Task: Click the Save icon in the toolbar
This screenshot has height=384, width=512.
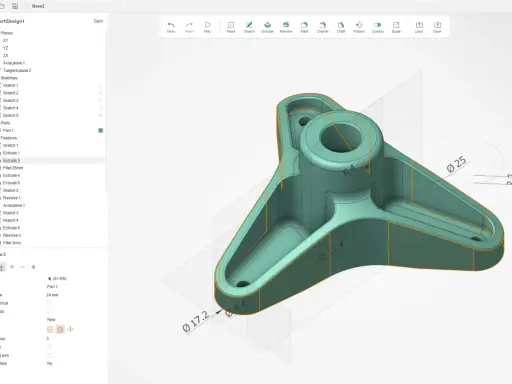Action: point(437,25)
